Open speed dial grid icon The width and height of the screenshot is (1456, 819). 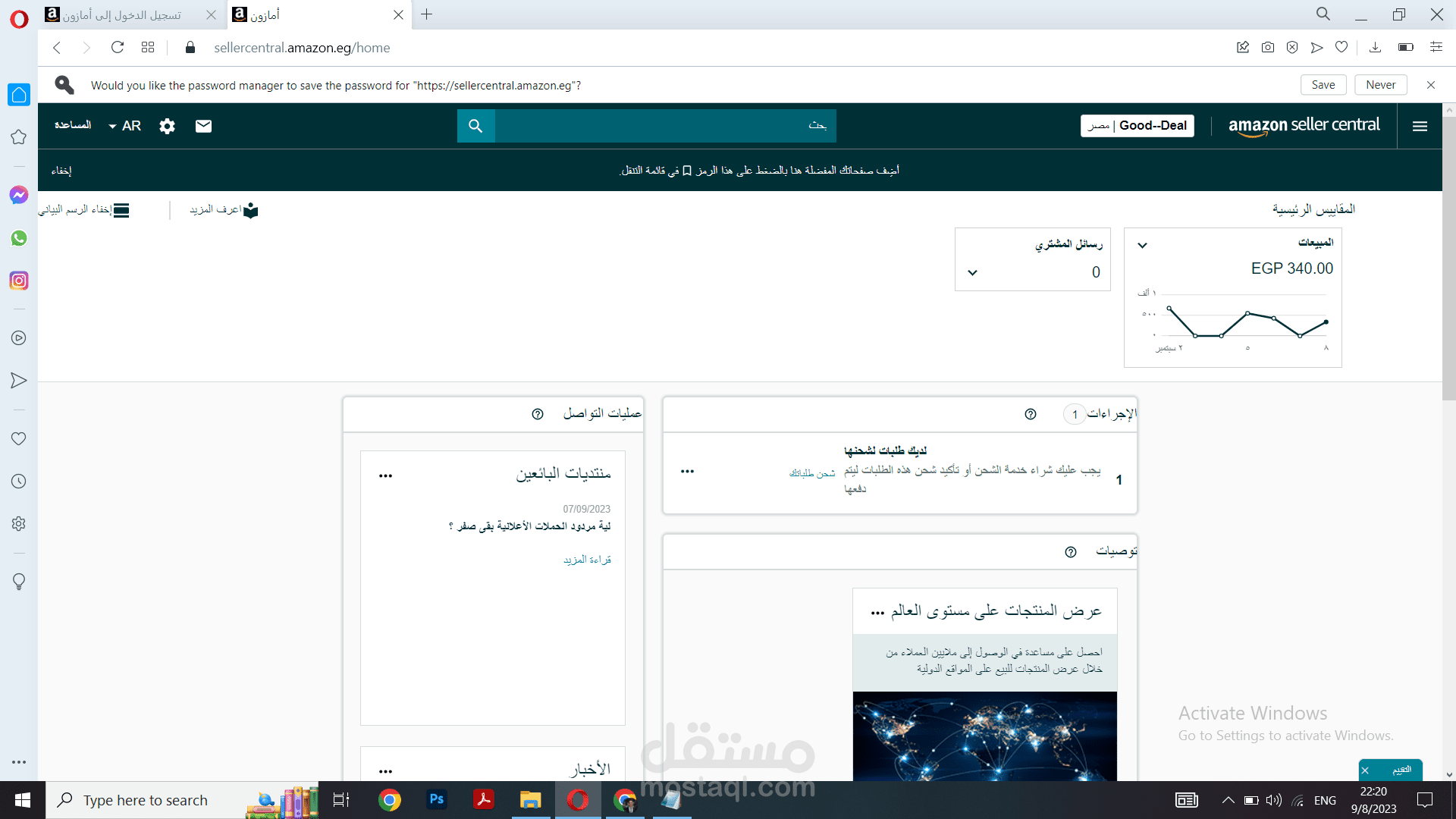click(148, 48)
